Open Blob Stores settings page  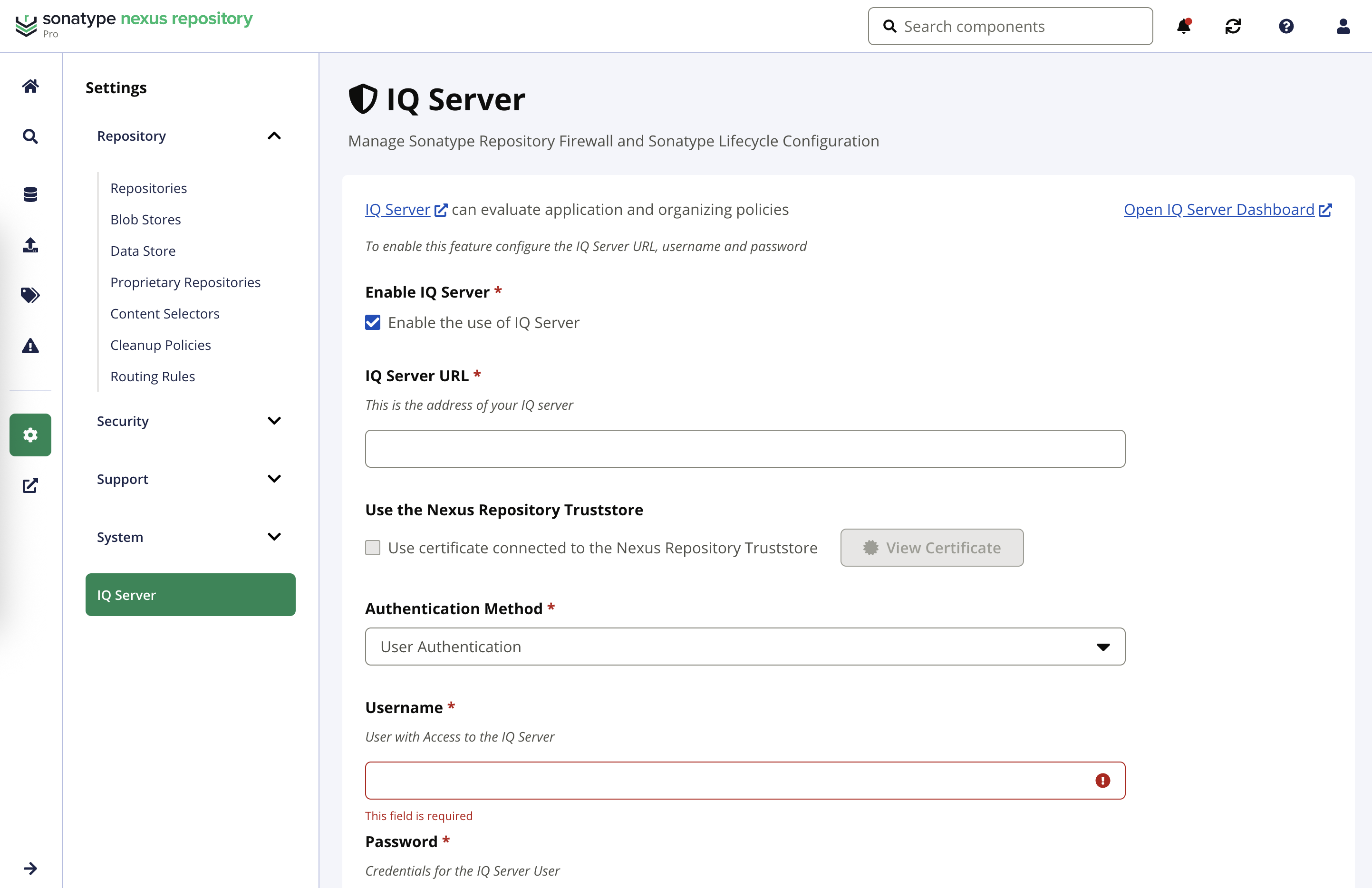pyautogui.click(x=145, y=220)
